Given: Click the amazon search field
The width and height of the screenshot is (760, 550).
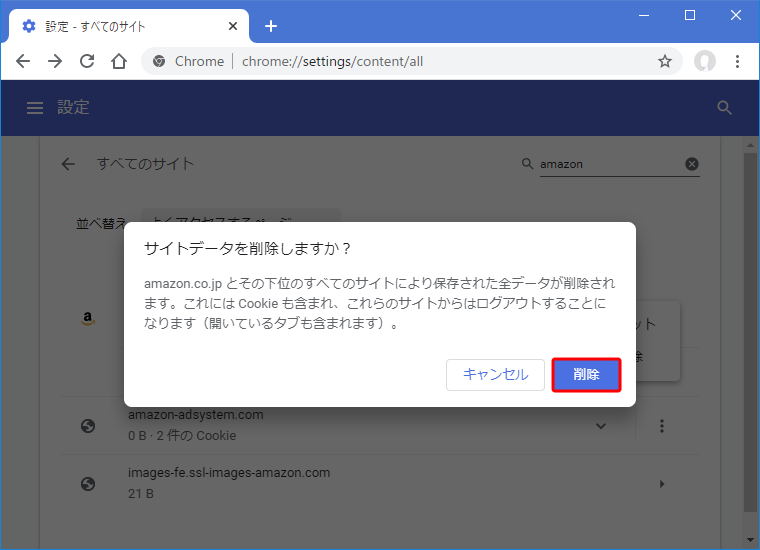Looking at the screenshot, I should [608, 164].
